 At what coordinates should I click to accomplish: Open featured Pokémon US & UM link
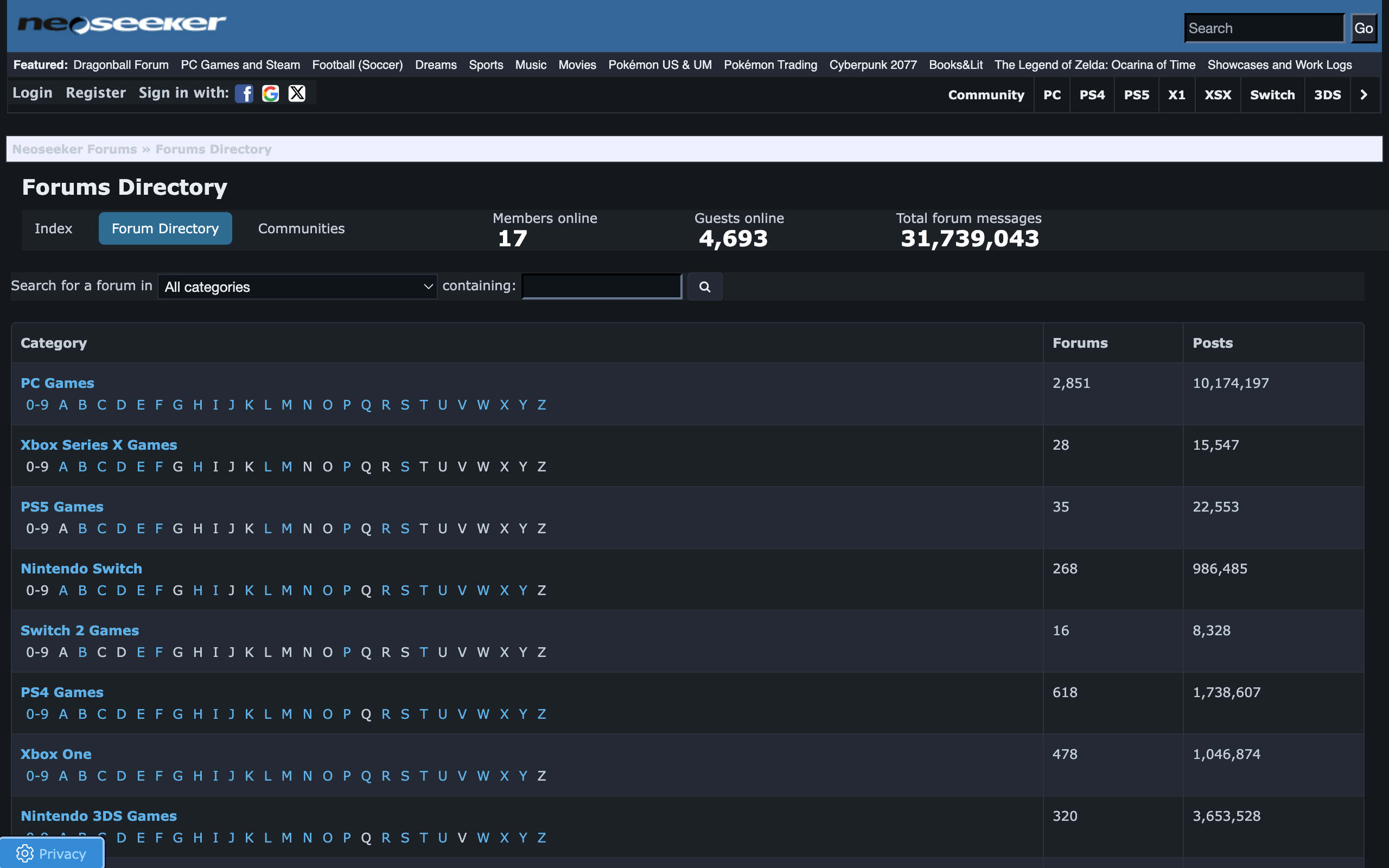[660, 65]
